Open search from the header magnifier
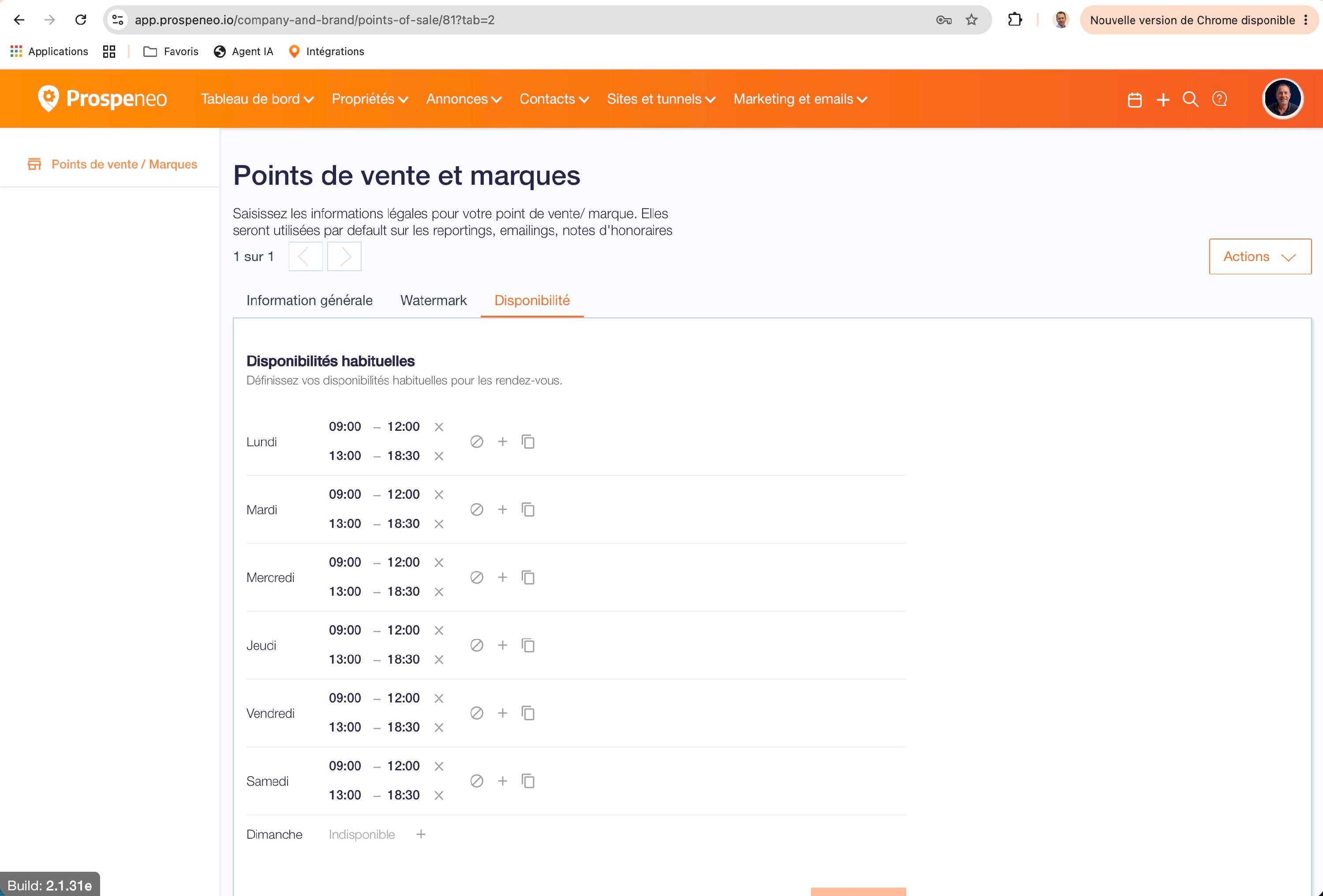 tap(1190, 99)
